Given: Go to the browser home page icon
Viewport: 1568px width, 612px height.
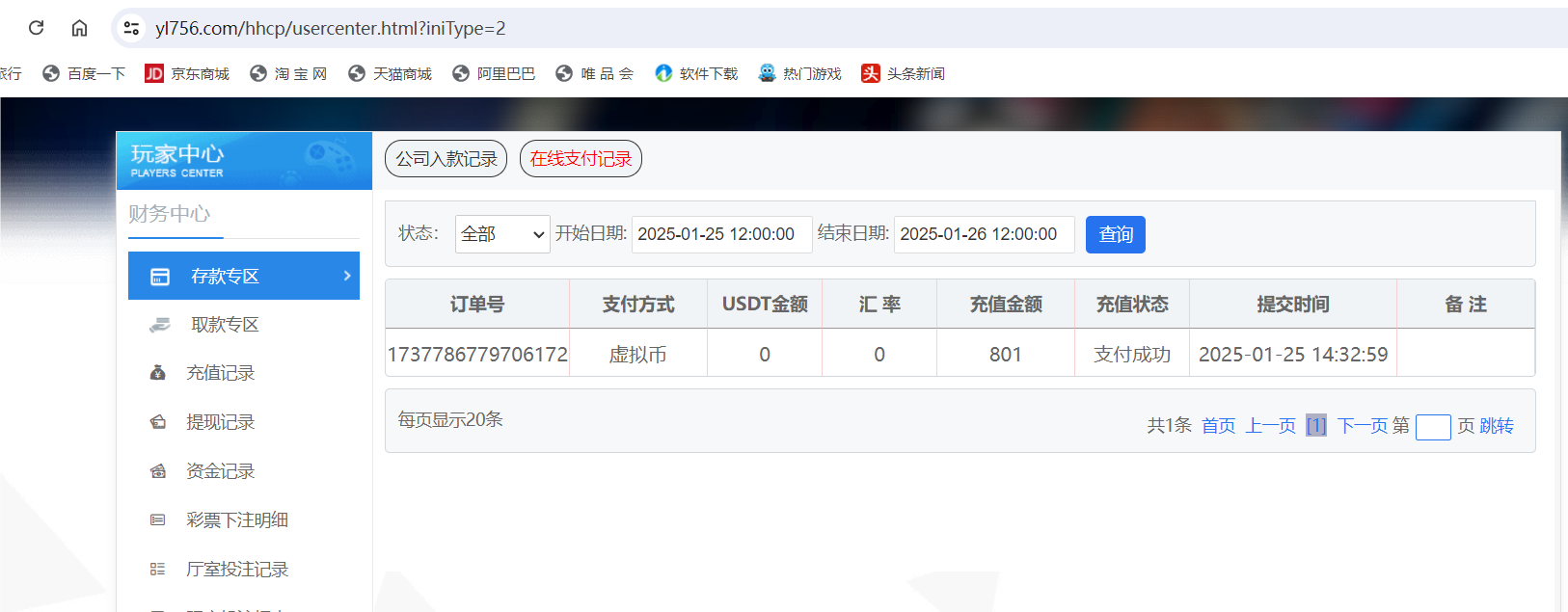Looking at the screenshot, I should pos(80,28).
